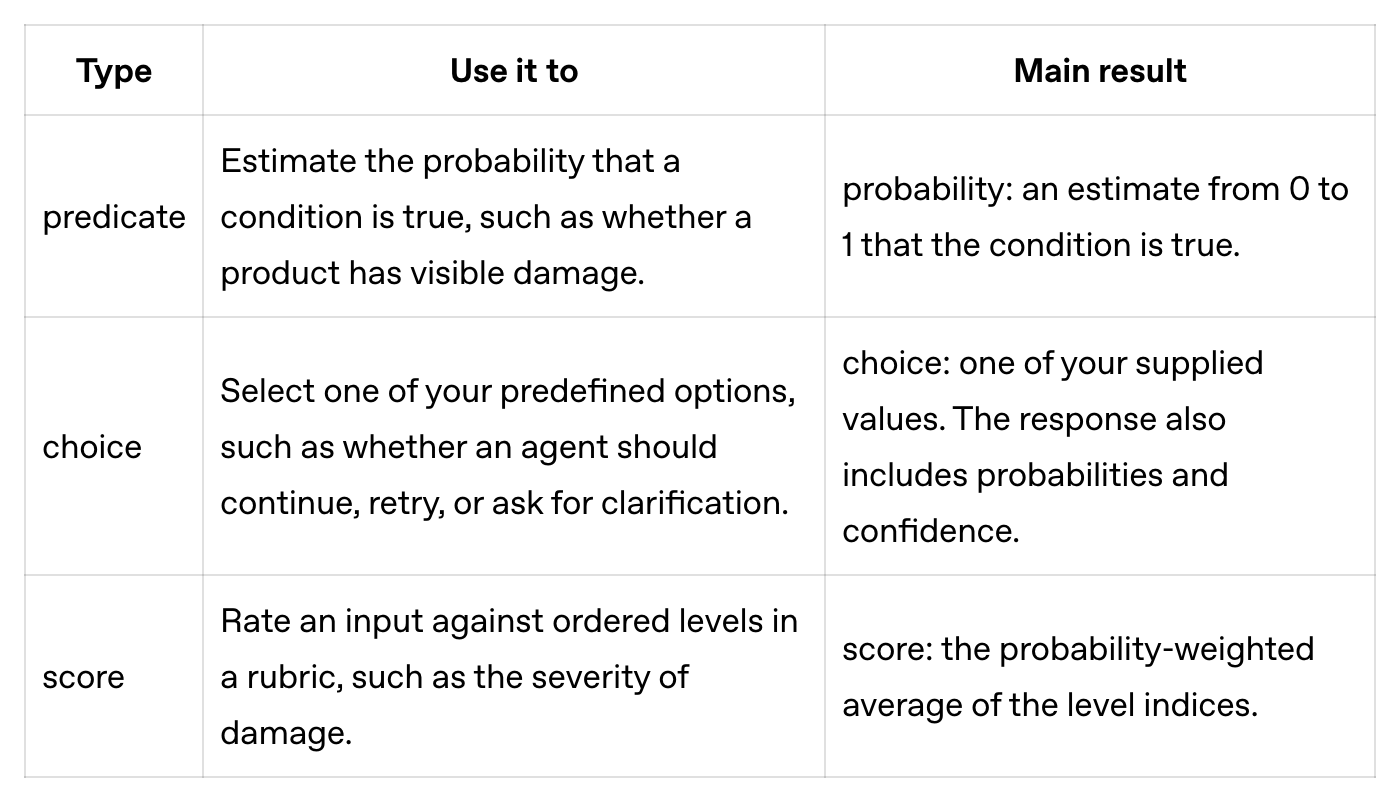The image size is (1400, 802).
Task: Click the Type column header
Action: tap(114, 71)
